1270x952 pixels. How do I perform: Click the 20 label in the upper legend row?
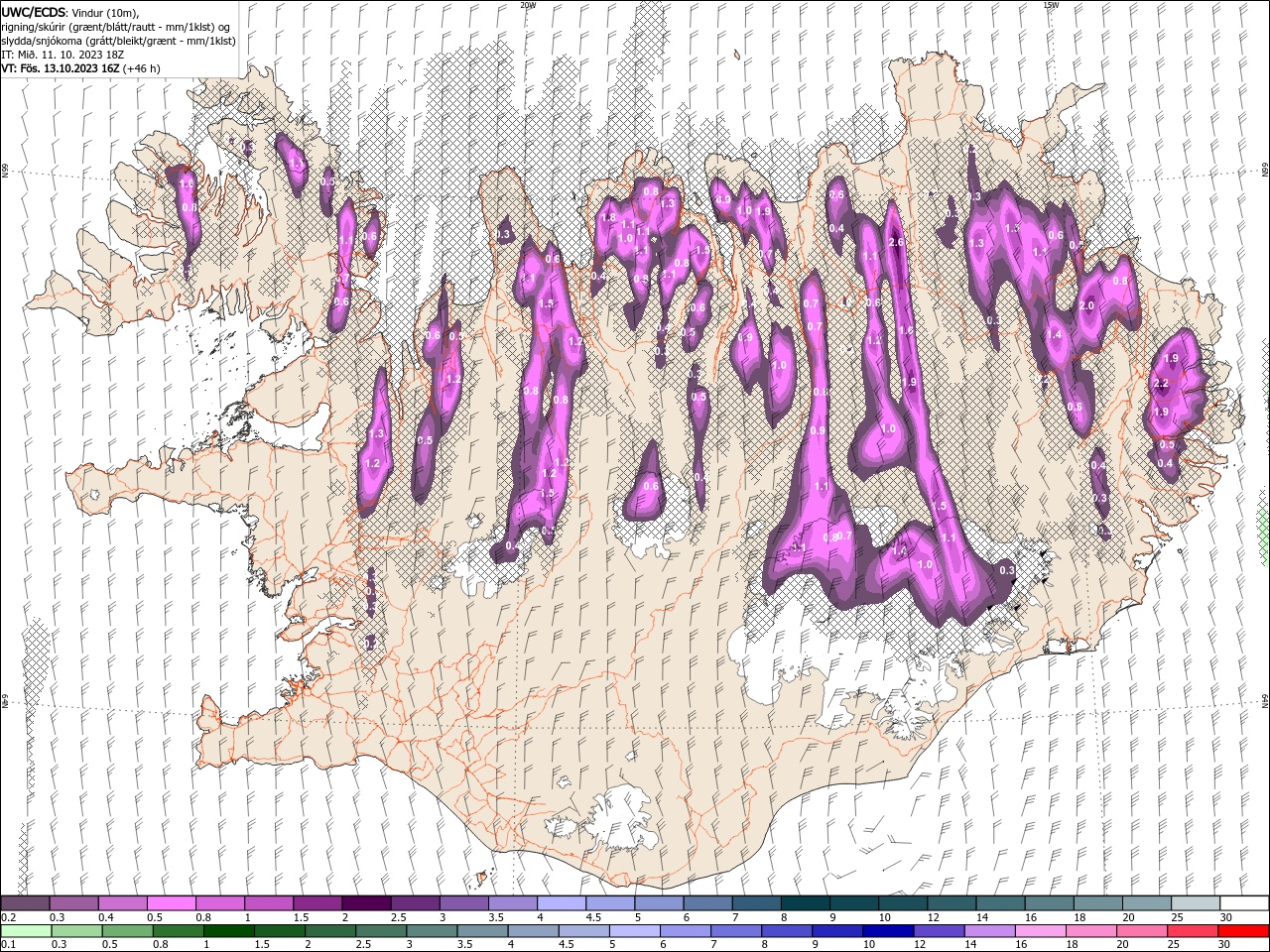tap(1128, 917)
